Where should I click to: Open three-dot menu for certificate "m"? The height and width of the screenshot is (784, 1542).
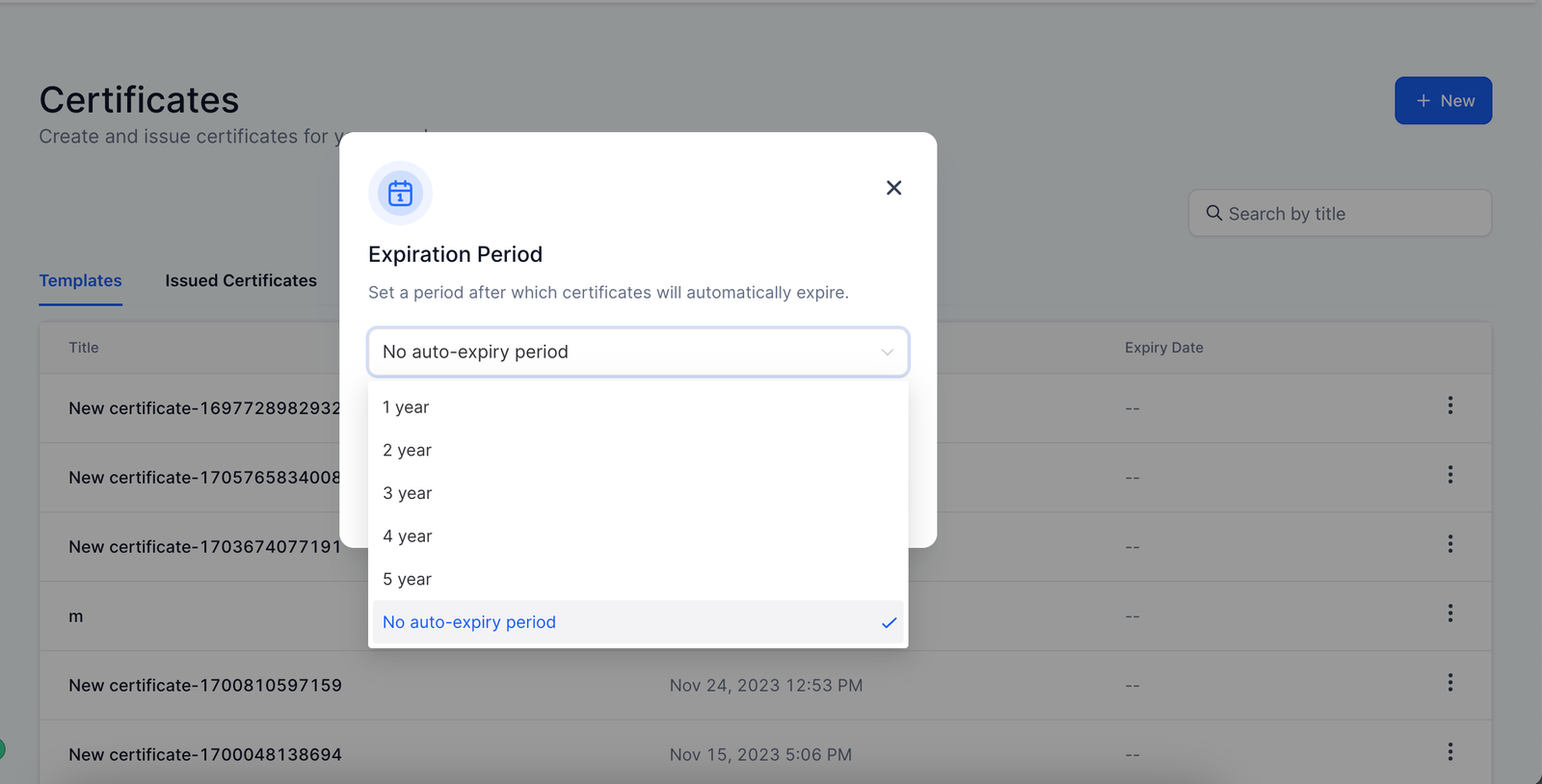coord(1449,614)
